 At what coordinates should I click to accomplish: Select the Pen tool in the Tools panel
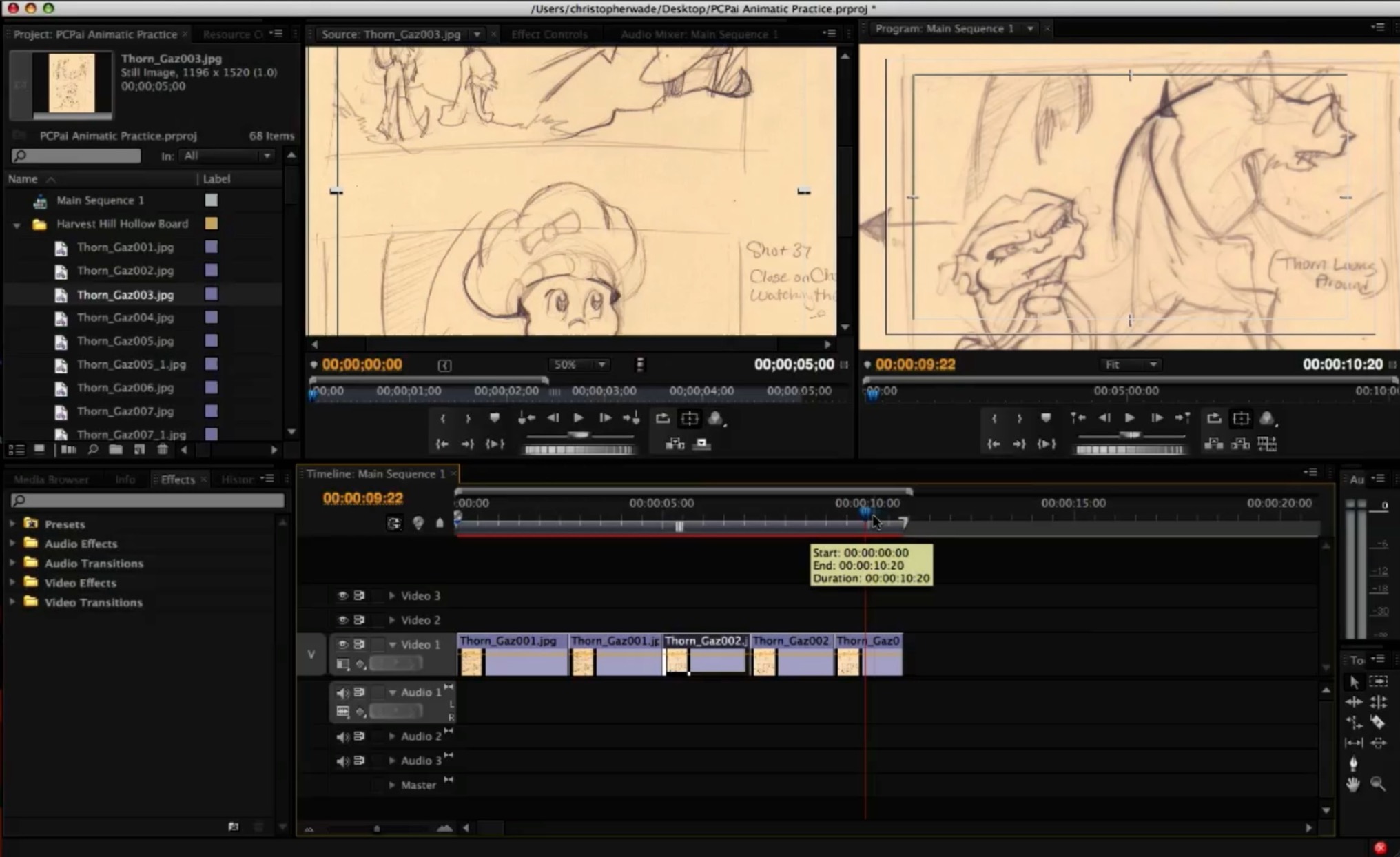[x=1355, y=763]
